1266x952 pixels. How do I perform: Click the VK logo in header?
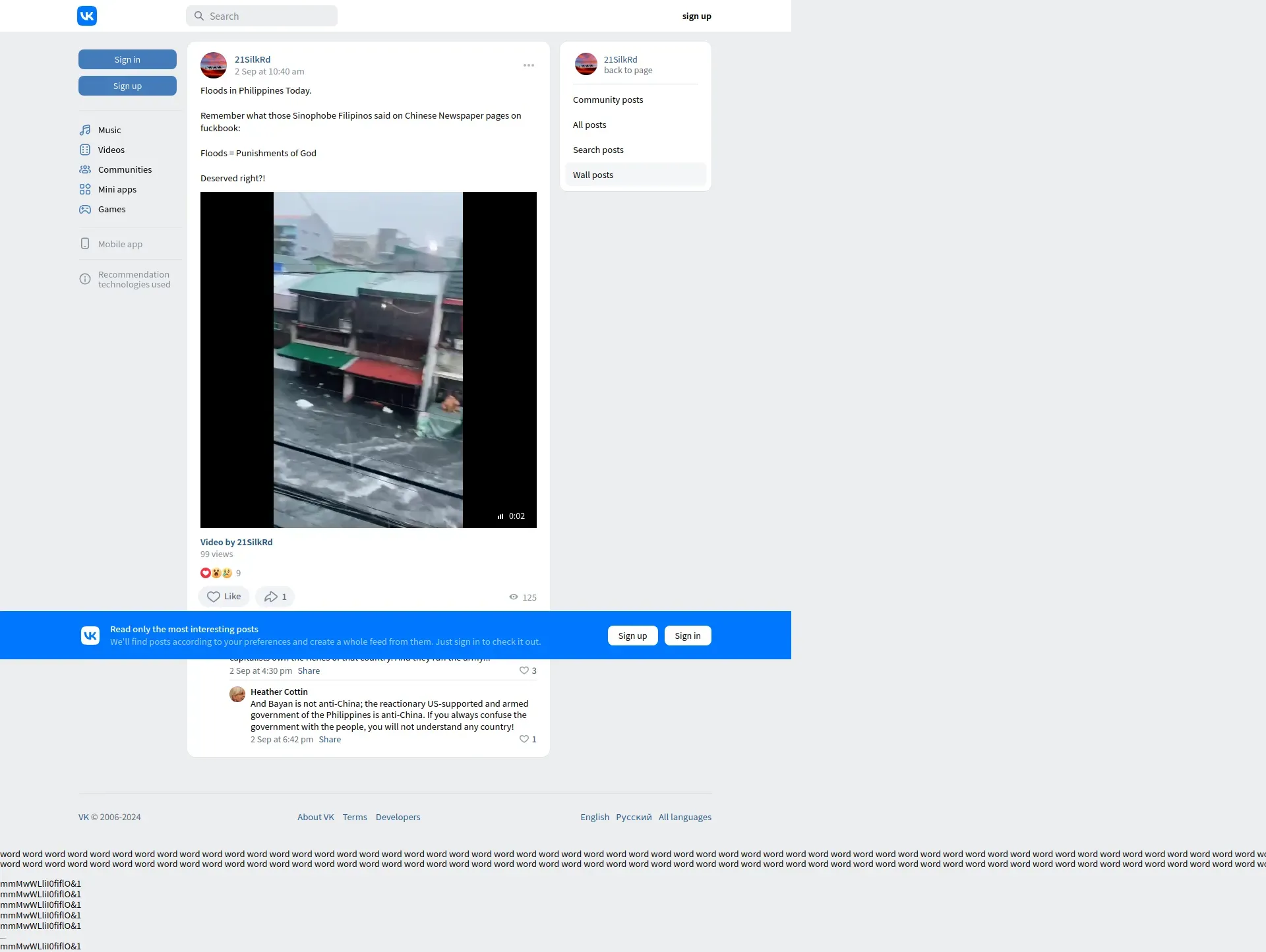coord(87,16)
